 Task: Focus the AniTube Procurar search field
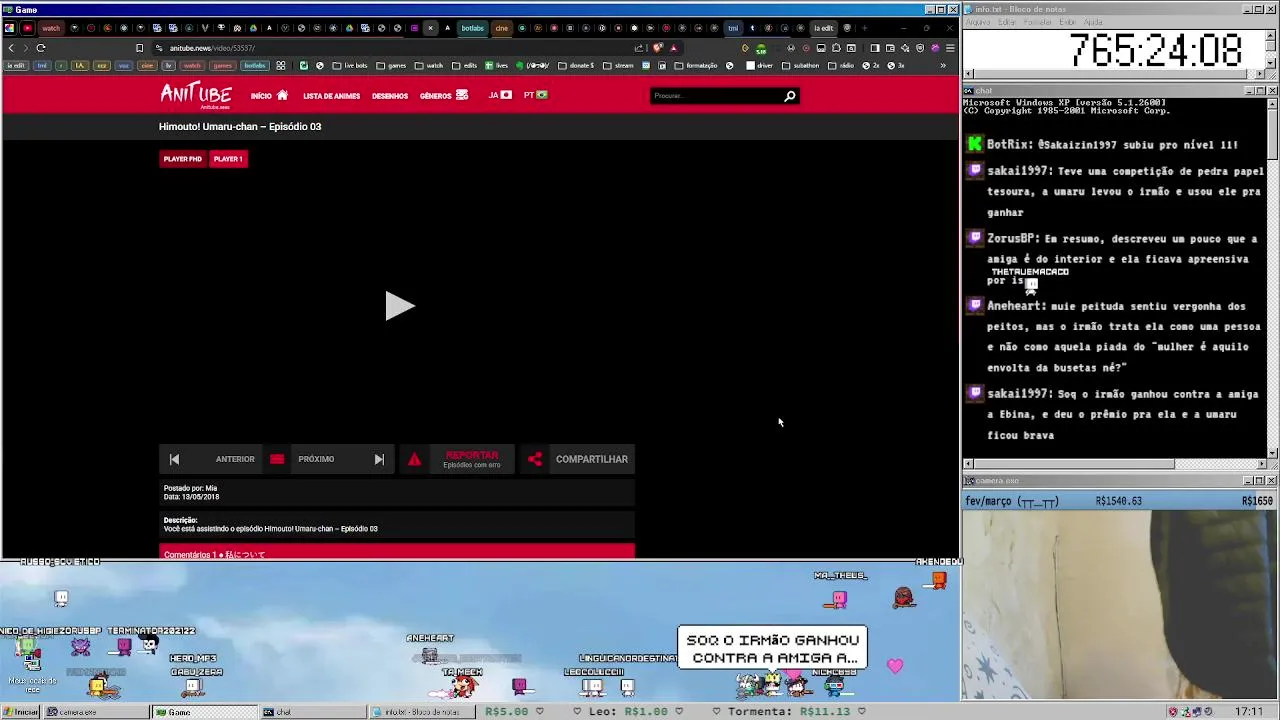click(716, 96)
